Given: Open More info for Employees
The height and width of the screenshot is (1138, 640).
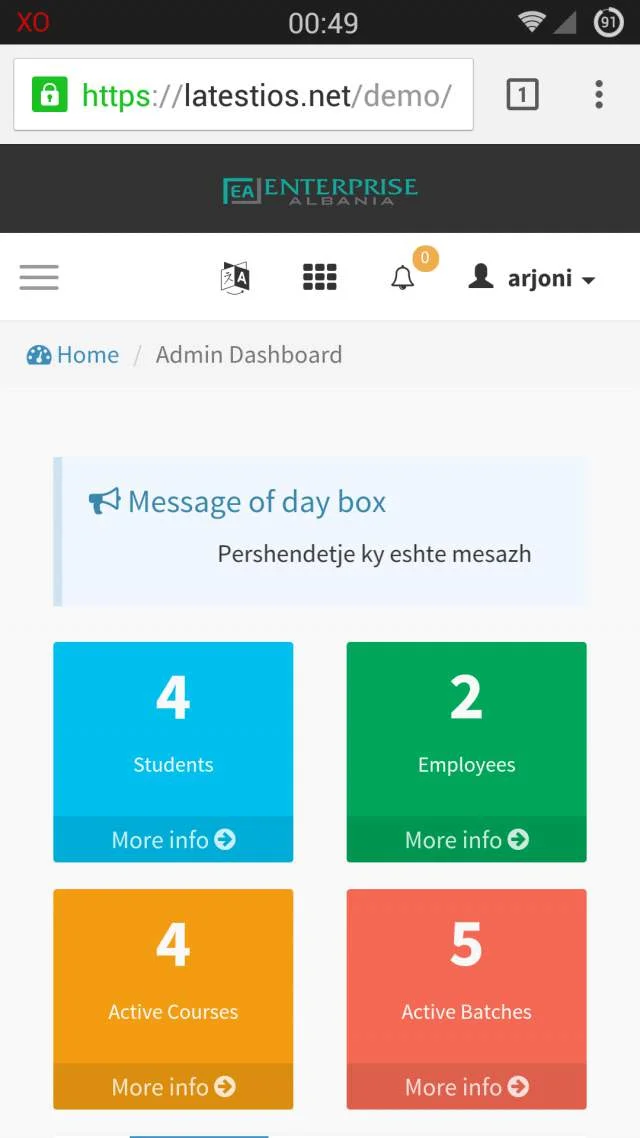Looking at the screenshot, I should coord(466,840).
